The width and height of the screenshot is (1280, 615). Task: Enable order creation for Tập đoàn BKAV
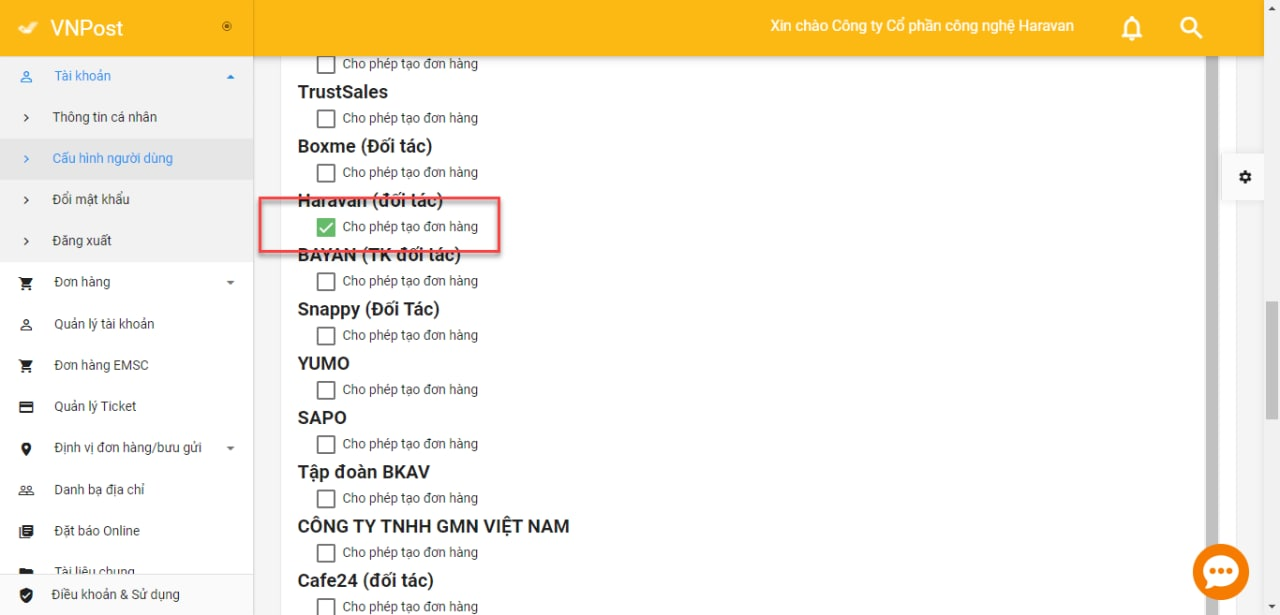(326, 499)
